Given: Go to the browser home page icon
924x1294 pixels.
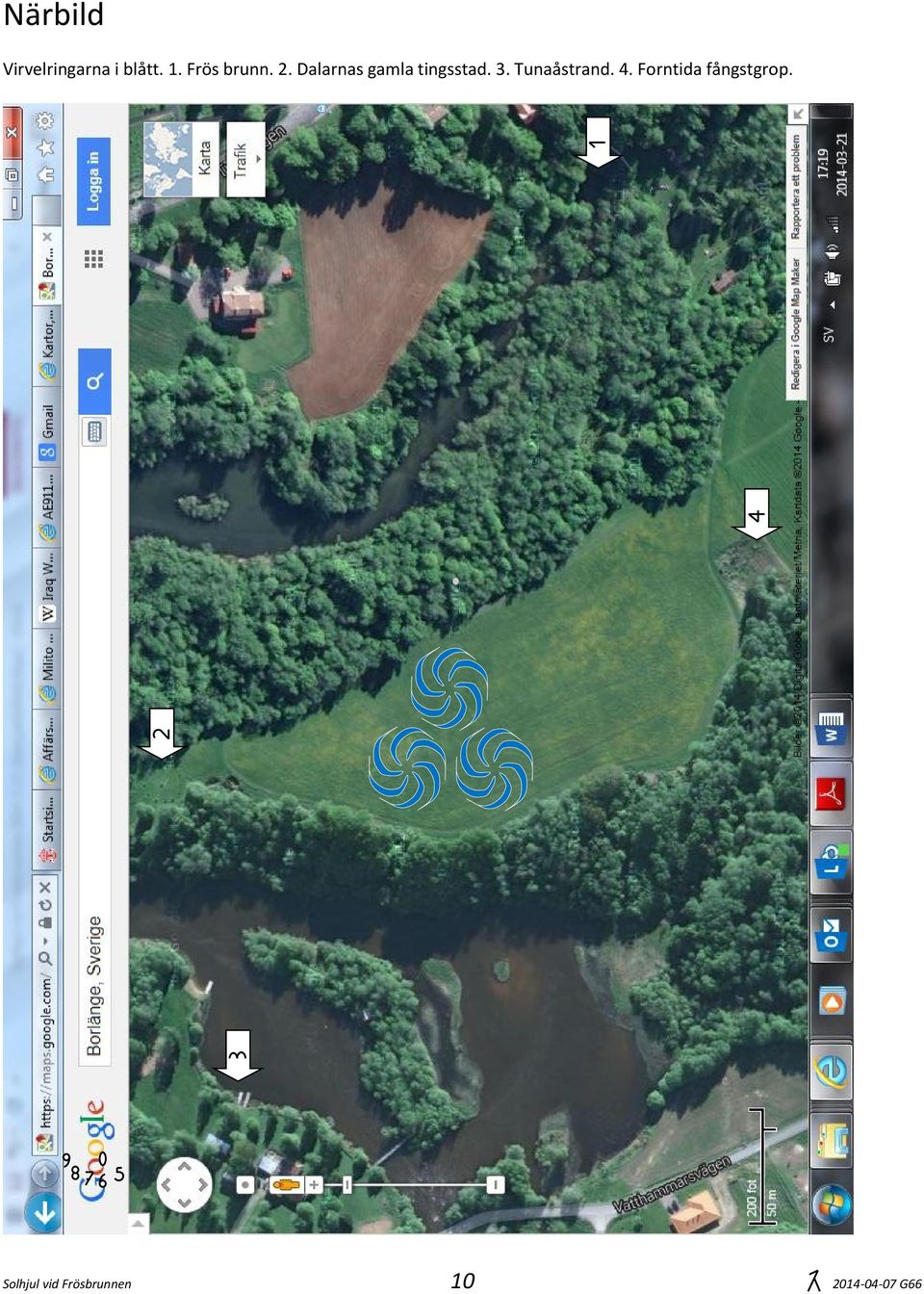Looking at the screenshot, I should click(45, 175).
